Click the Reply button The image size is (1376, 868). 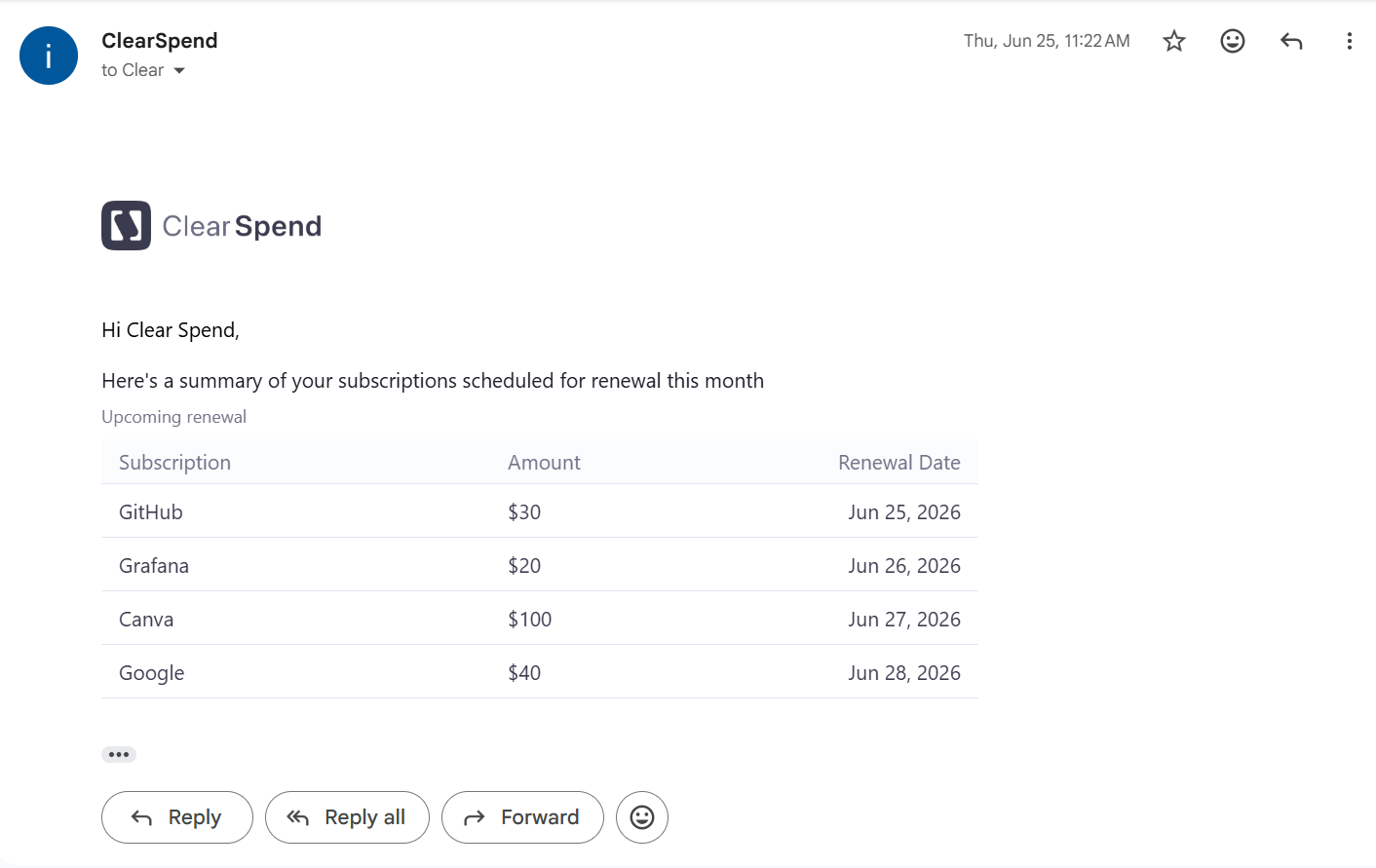[x=177, y=817]
